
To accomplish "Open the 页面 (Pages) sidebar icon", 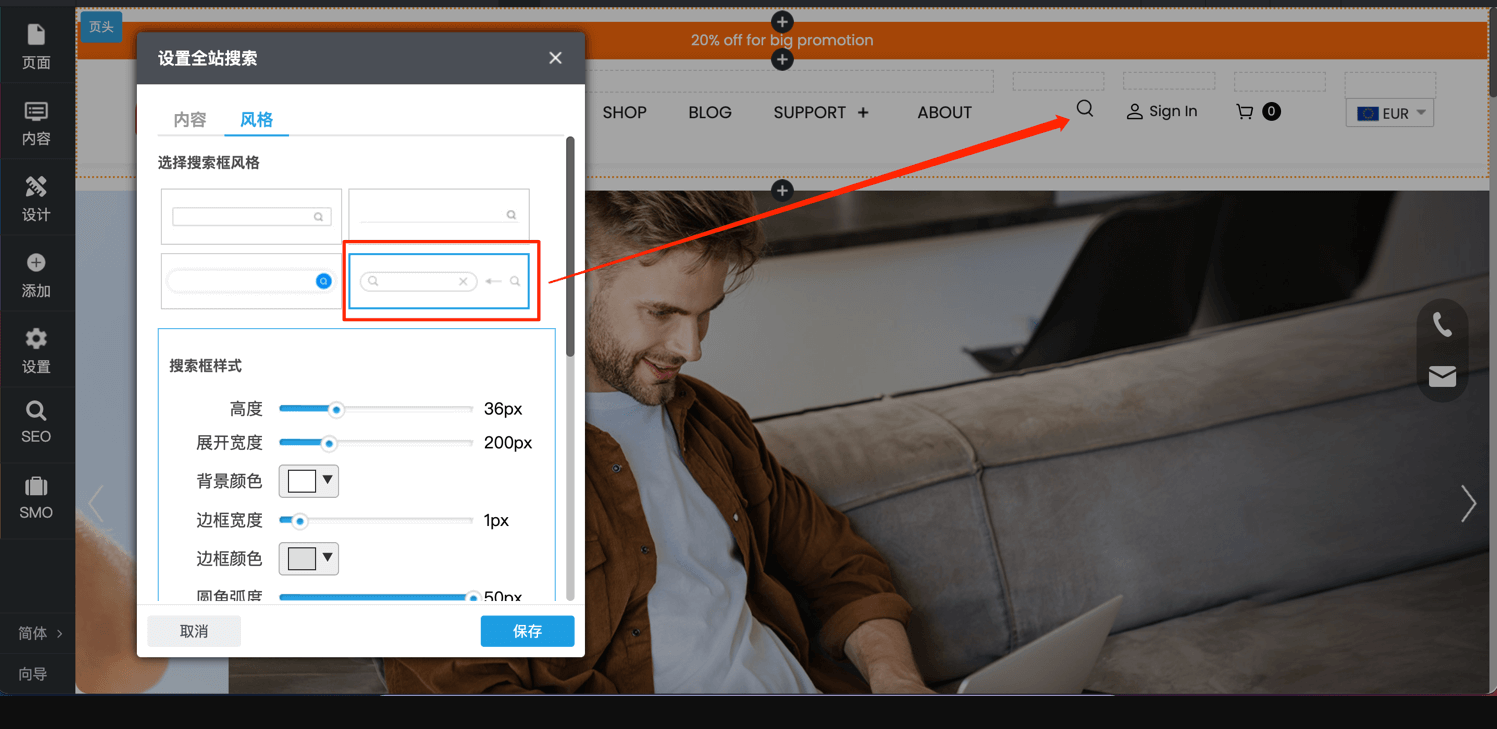I will click(x=36, y=46).
